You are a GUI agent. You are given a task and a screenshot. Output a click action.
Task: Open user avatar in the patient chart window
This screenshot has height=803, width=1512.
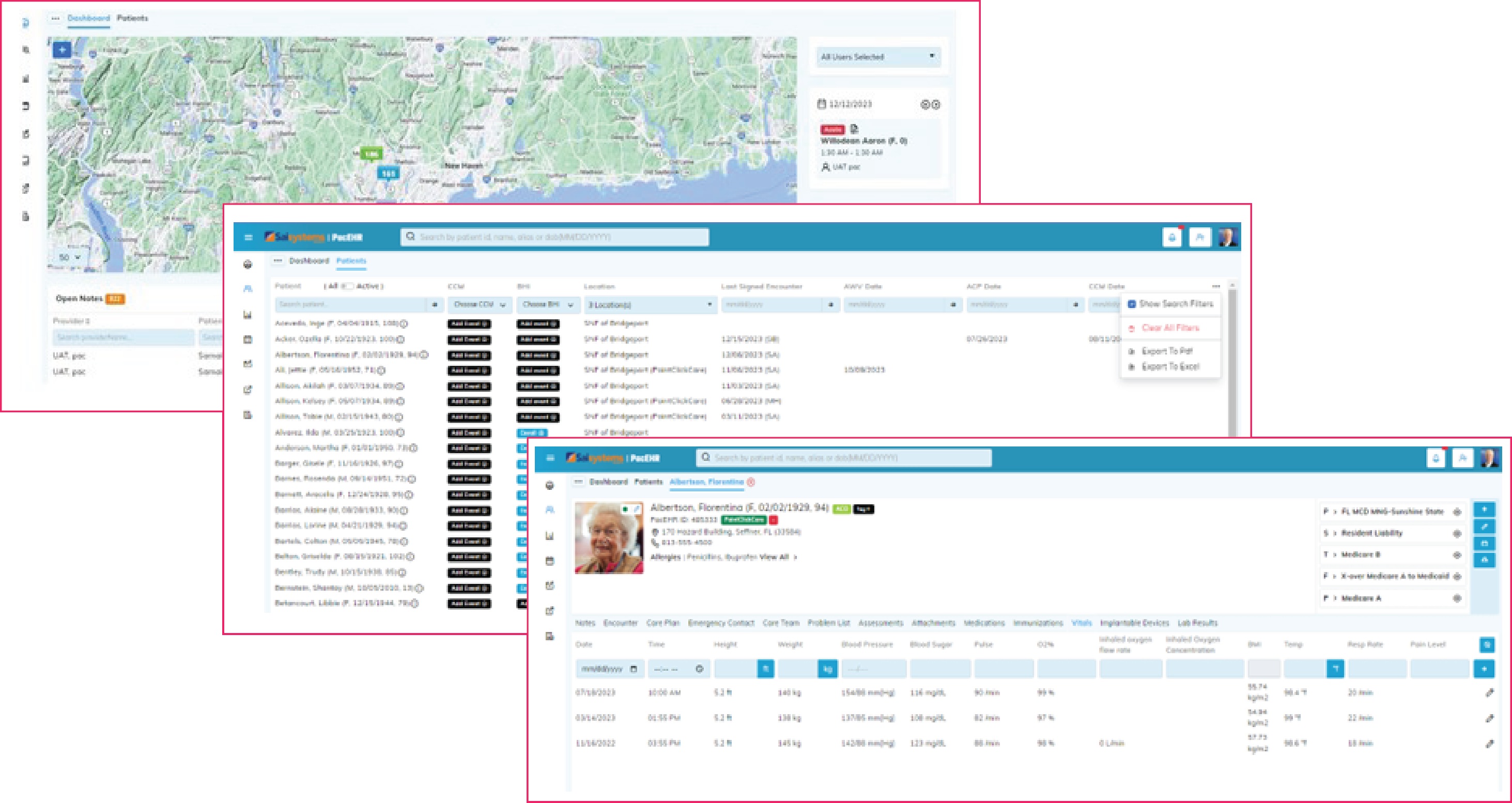(x=1490, y=457)
